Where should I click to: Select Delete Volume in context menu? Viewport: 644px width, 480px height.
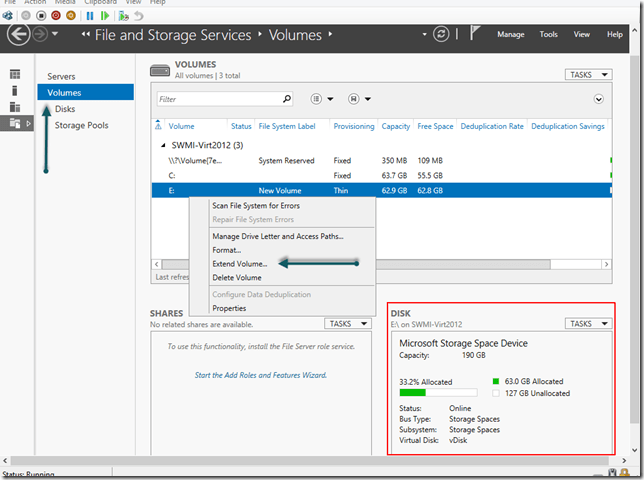(236, 277)
